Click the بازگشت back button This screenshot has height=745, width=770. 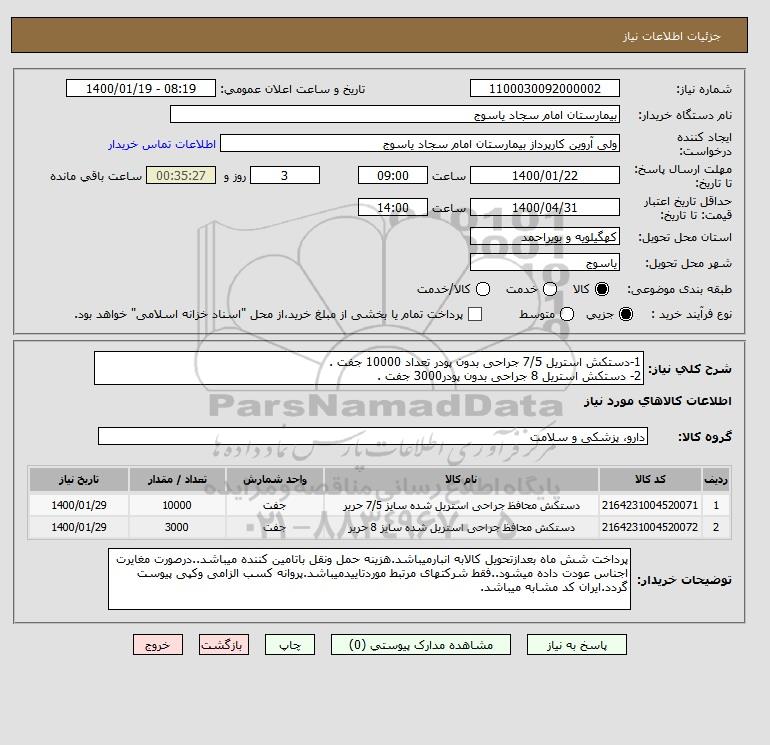coord(224,645)
